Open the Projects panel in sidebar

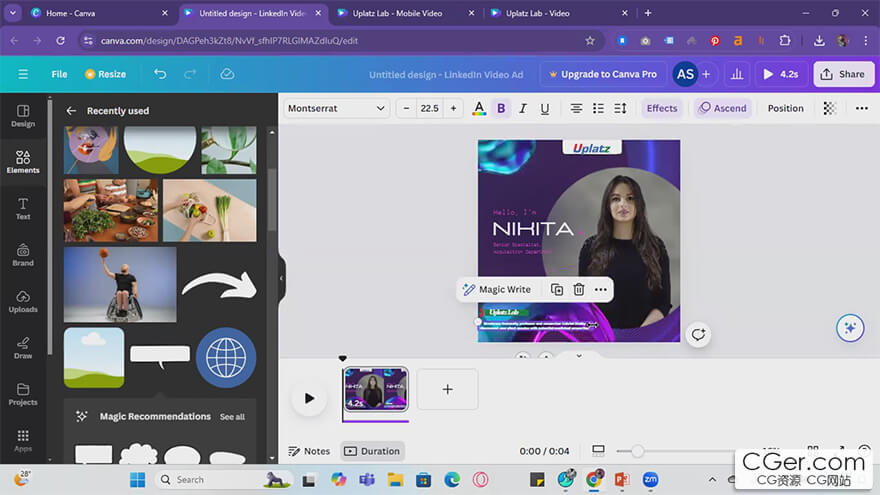coord(23,395)
